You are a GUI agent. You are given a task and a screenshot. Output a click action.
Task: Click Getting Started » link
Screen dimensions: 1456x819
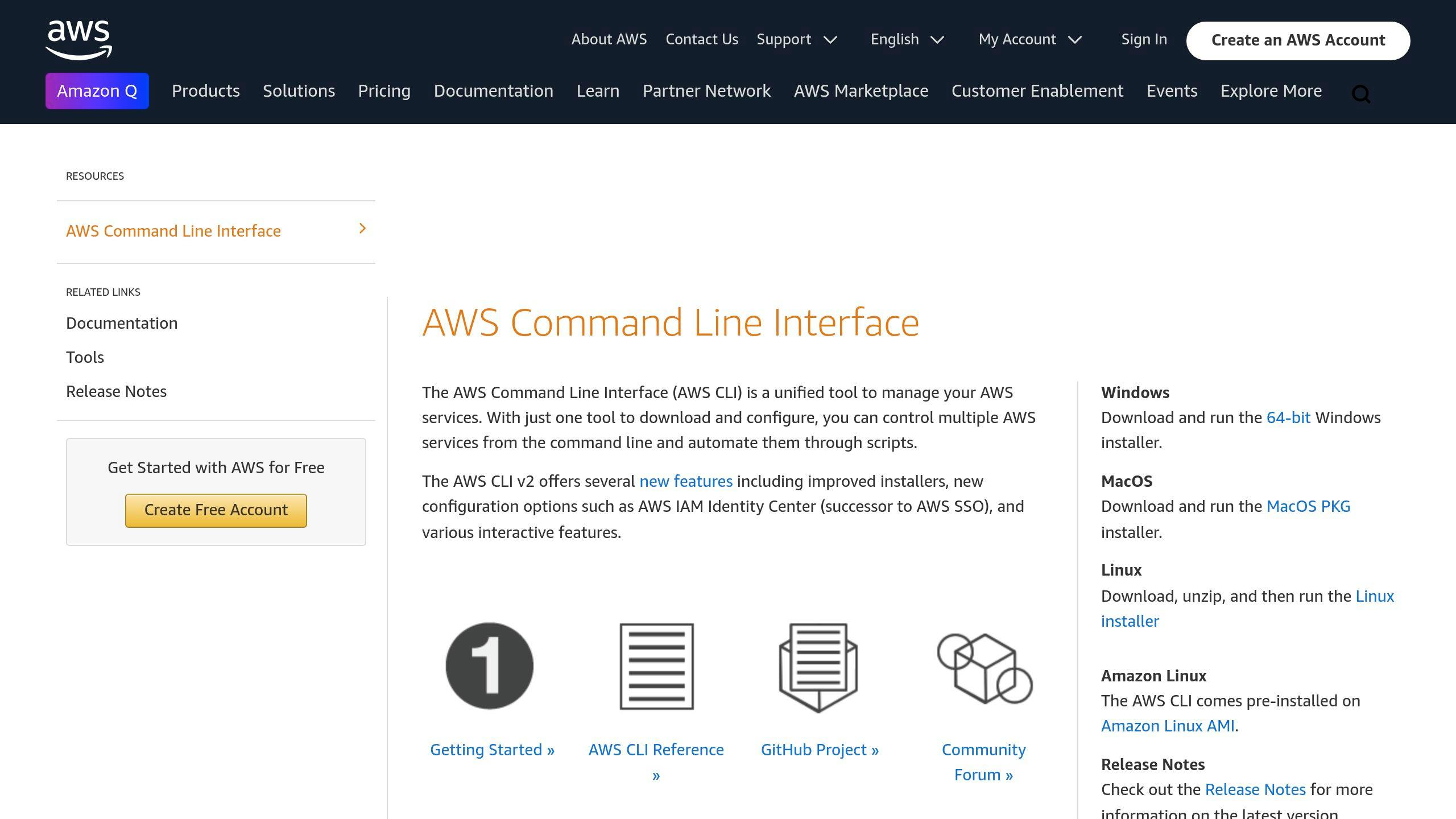tap(493, 750)
